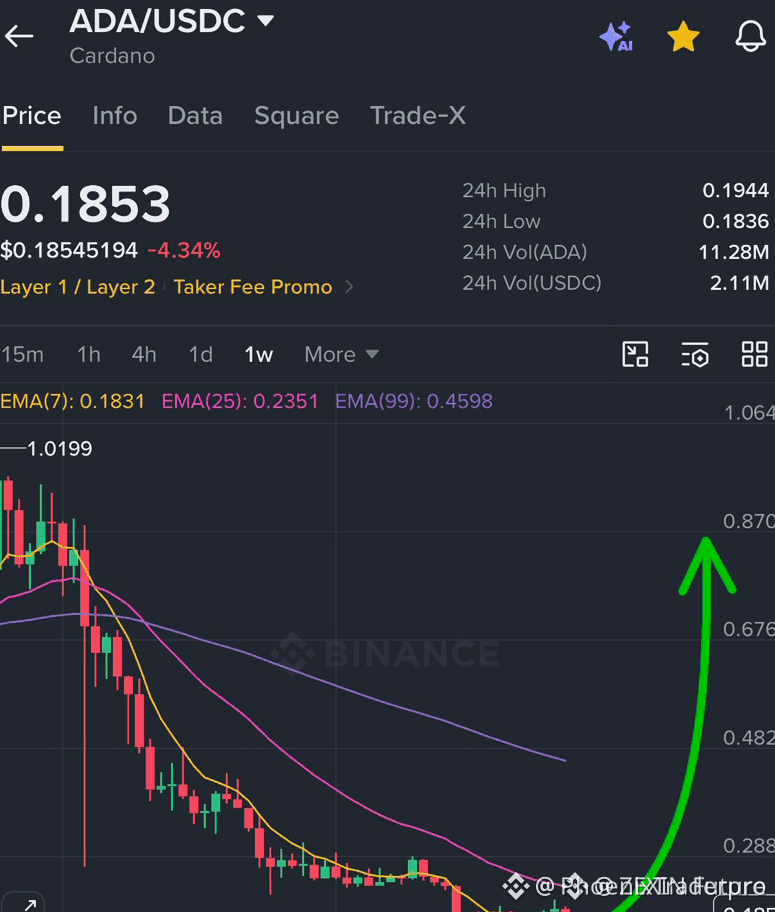Switch to the Info tab
Image resolution: width=775 pixels, height=912 pixels.
[115, 116]
